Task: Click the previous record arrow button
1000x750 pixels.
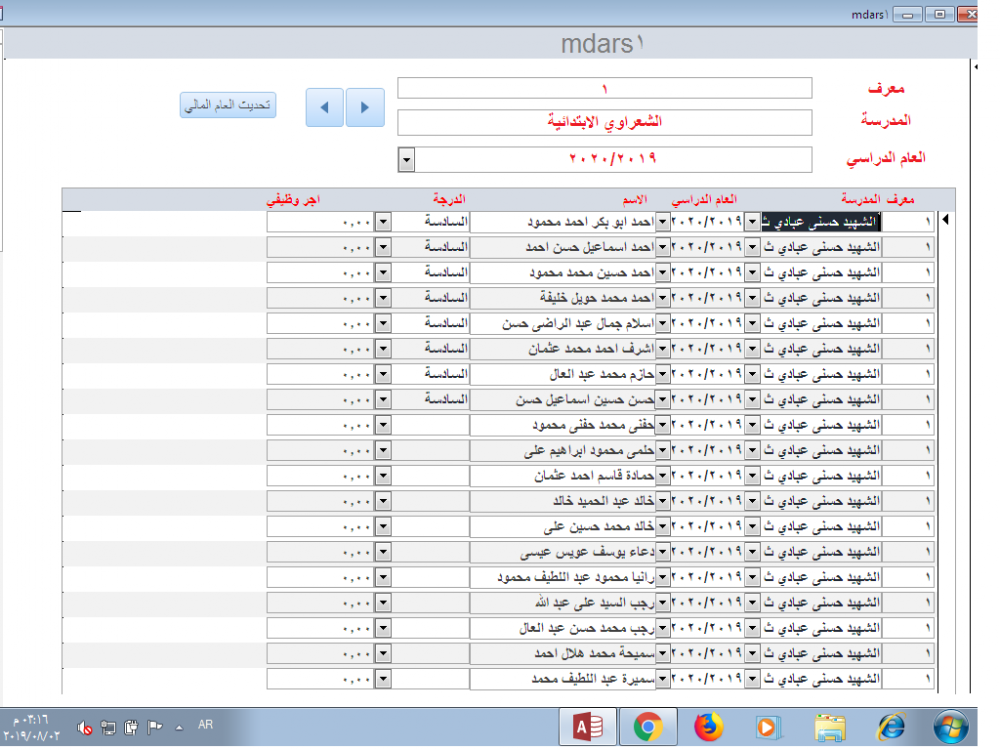Action: coord(325,107)
